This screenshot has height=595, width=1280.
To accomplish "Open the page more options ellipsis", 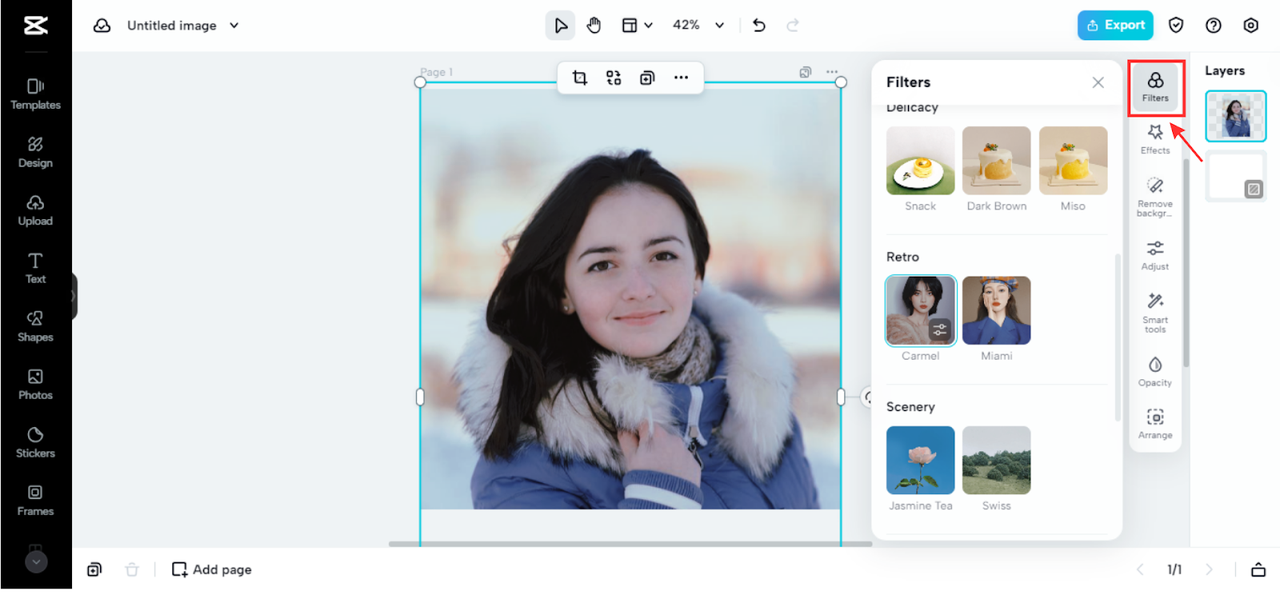I will tap(832, 72).
